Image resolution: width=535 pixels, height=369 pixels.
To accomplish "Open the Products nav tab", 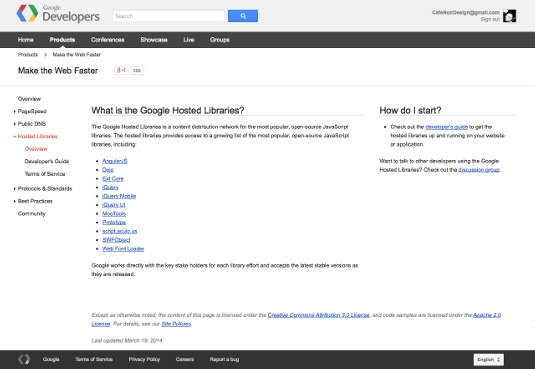I will coord(62,40).
